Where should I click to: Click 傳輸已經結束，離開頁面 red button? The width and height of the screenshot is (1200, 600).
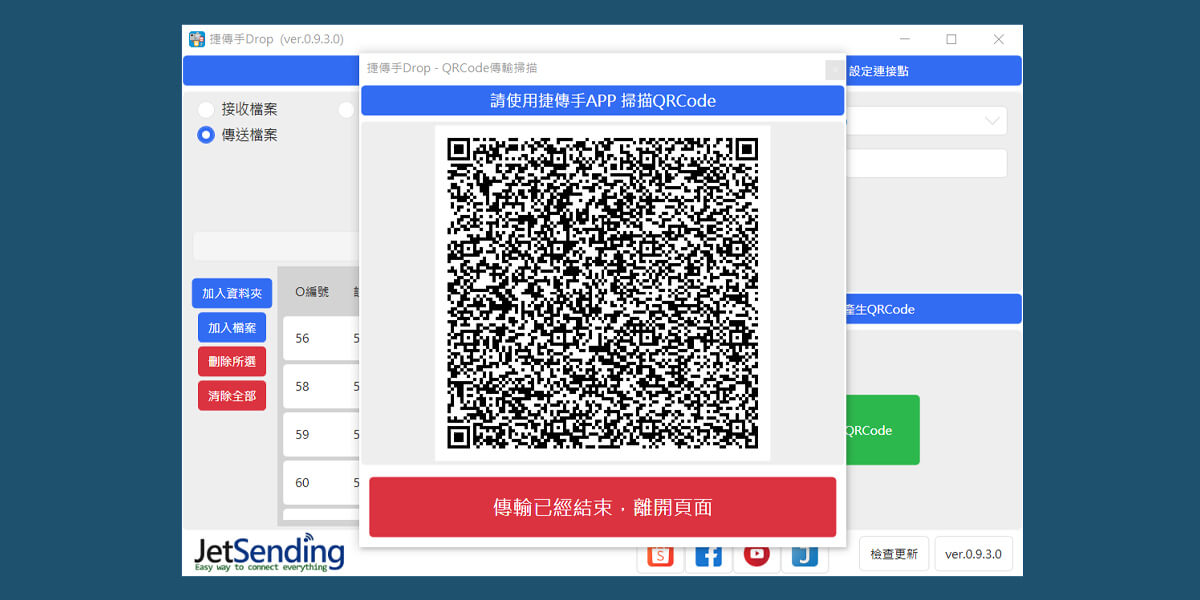[x=603, y=507]
